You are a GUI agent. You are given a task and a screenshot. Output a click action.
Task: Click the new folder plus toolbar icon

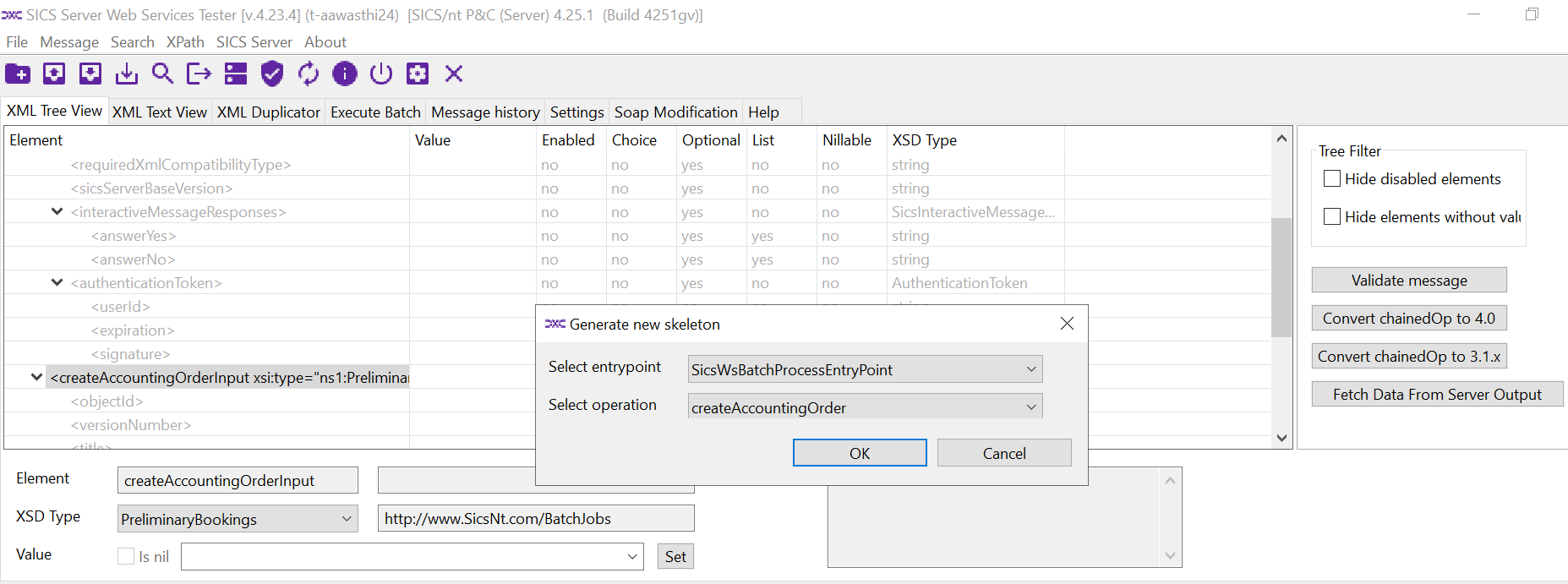tap(18, 74)
